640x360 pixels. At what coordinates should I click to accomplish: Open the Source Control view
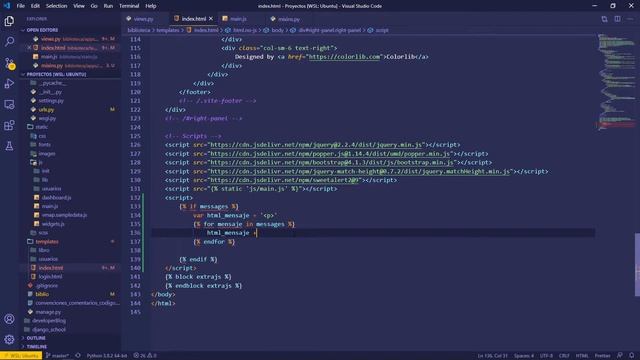tap(9, 63)
